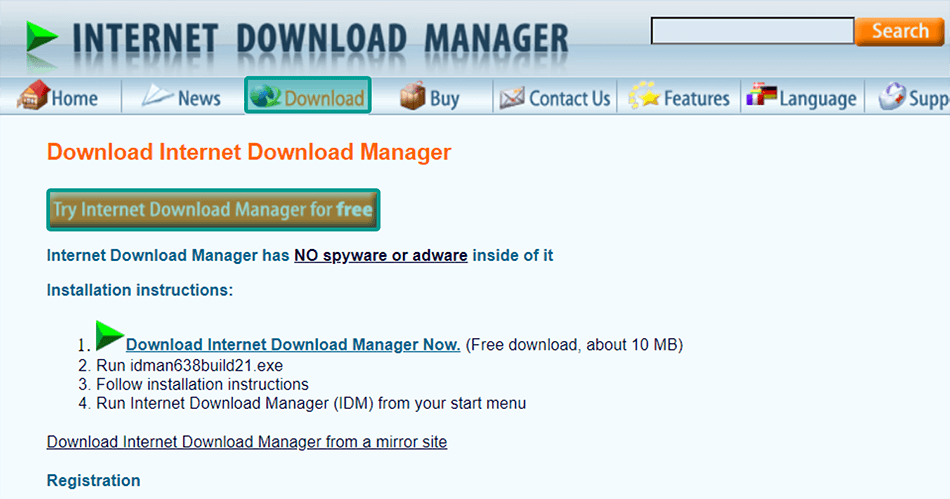The height and width of the screenshot is (499, 950).
Task: Click the Download Internet Download Manager heading
Action: [x=249, y=152]
